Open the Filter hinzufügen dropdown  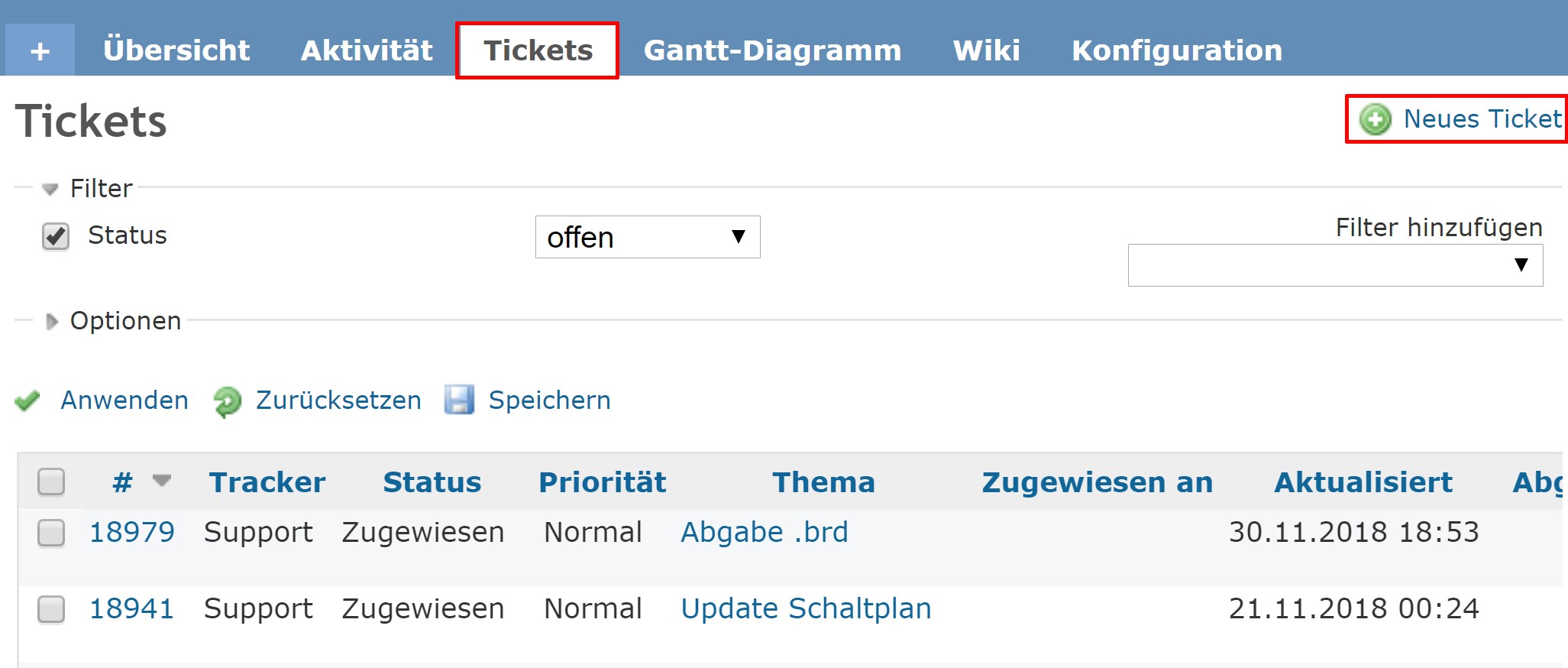pos(1334,265)
